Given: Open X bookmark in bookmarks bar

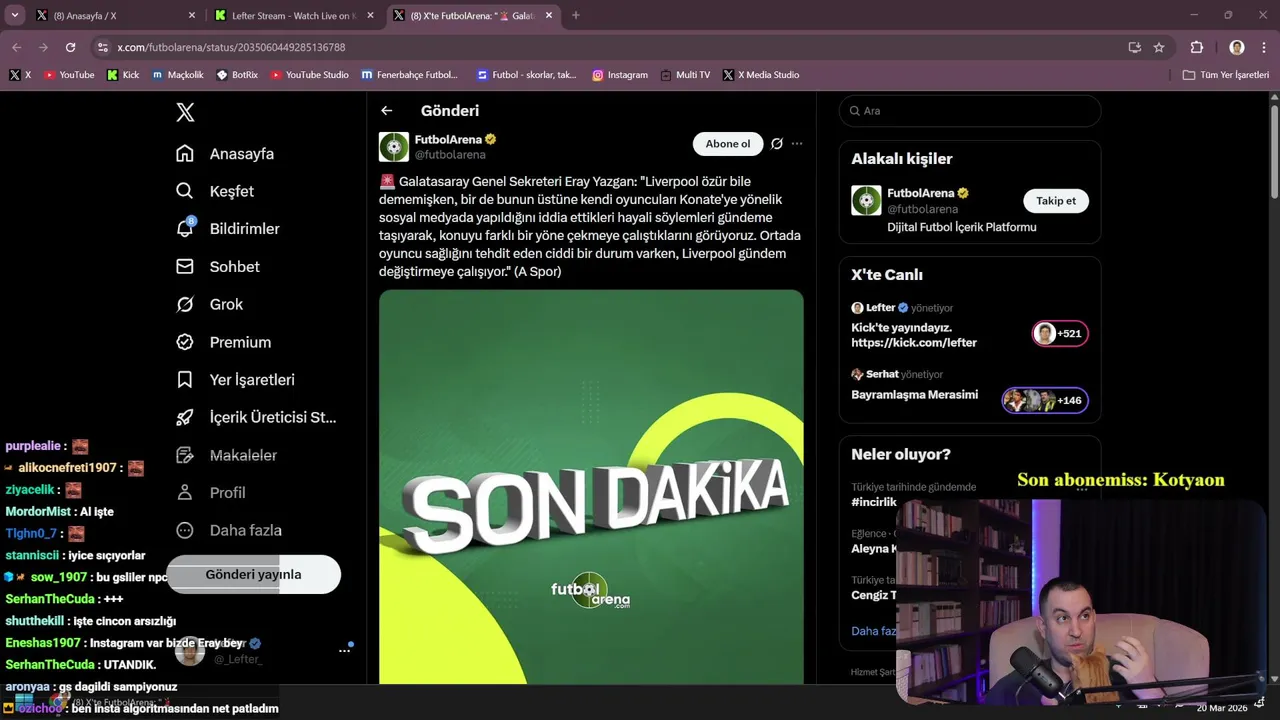Looking at the screenshot, I should click(x=20, y=75).
